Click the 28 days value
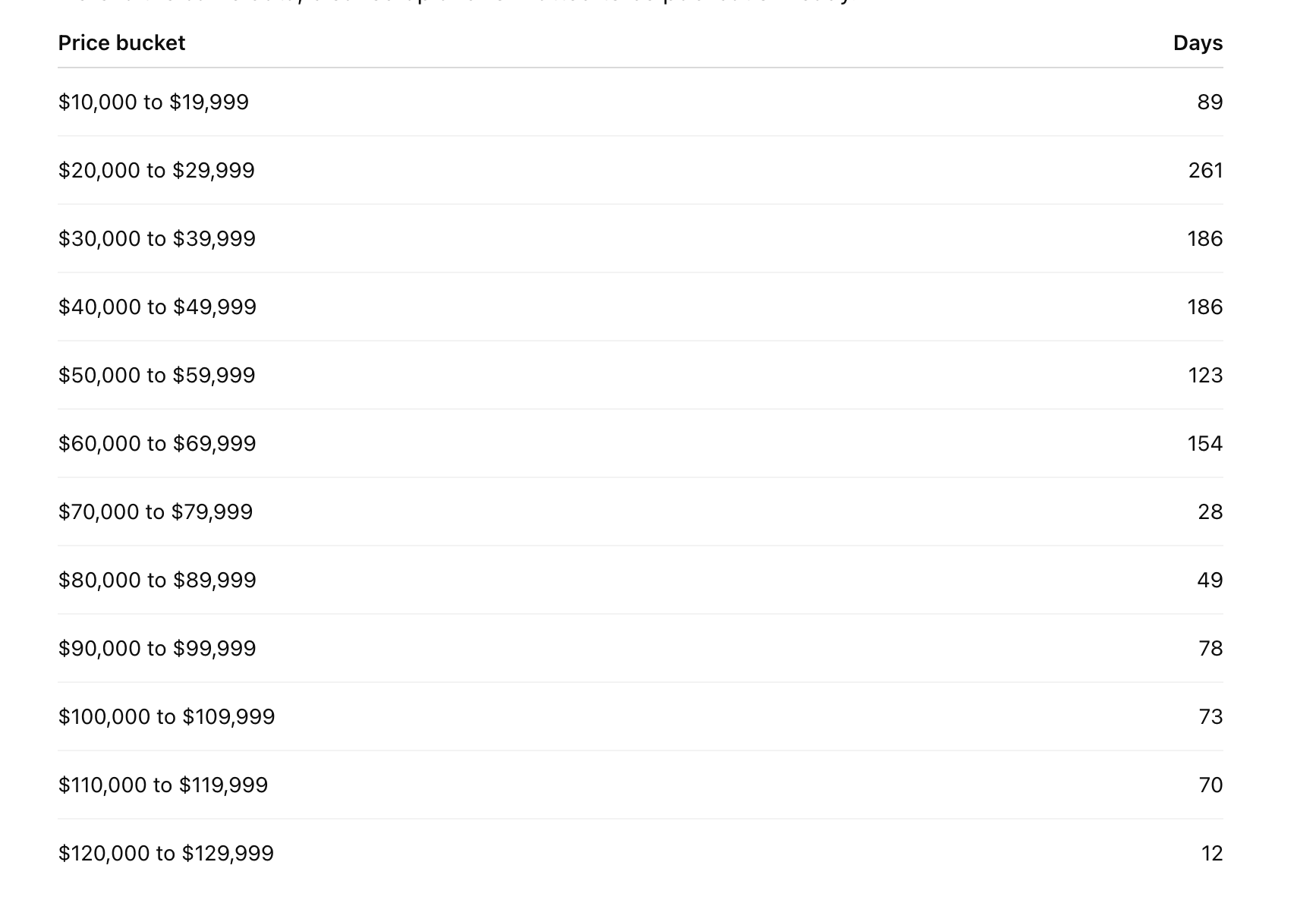 pos(1210,512)
